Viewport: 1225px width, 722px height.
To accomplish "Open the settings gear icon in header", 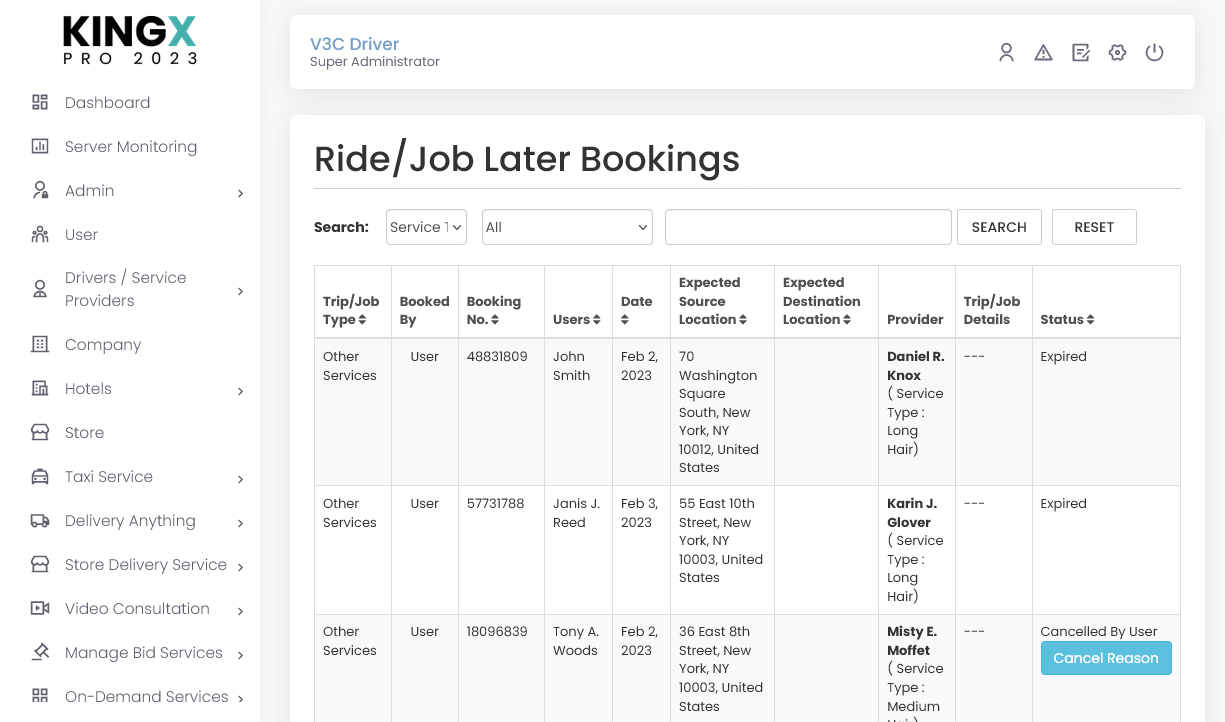I will (x=1117, y=53).
